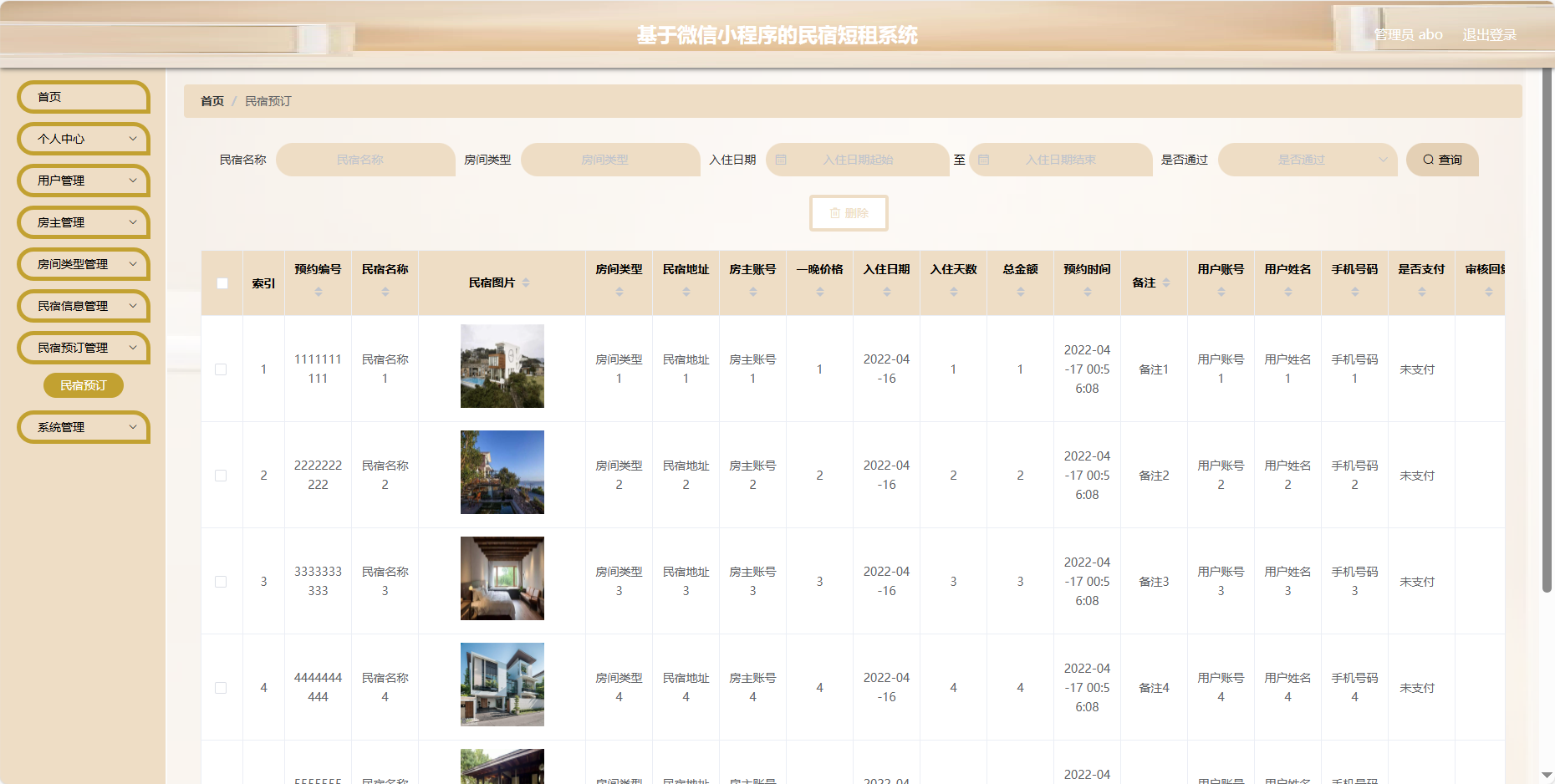Sort the 房间类型 column in table header
This screenshot has width=1555, height=784.
[x=619, y=292]
